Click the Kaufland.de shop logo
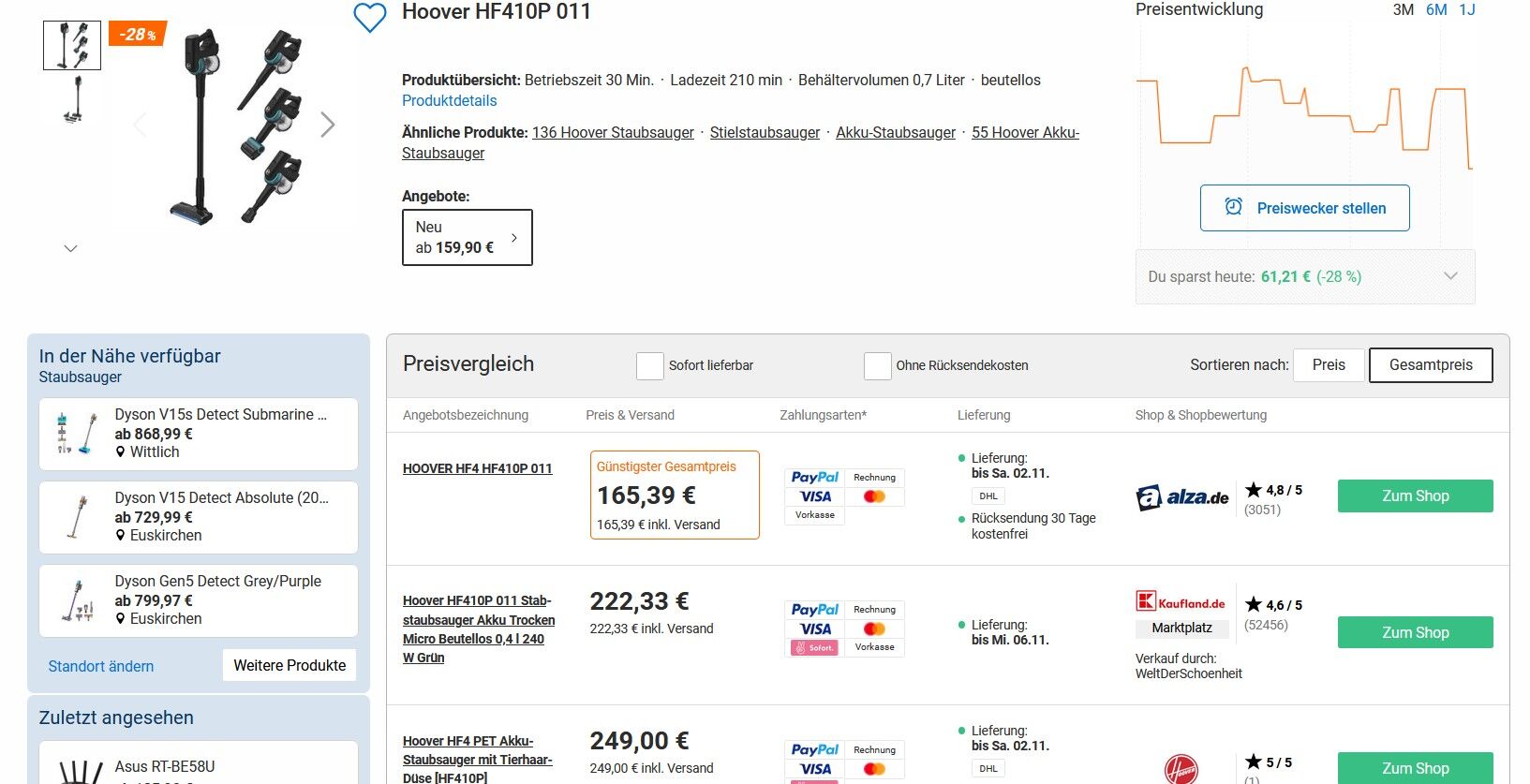Viewport: 1530px width, 784px height. click(x=1181, y=601)
